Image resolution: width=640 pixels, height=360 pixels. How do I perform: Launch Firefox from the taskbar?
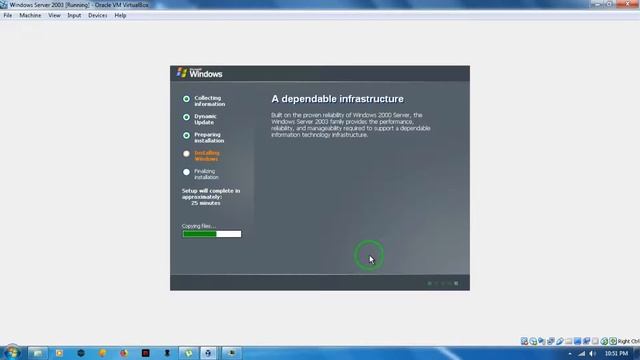click(x=124, y=353)
